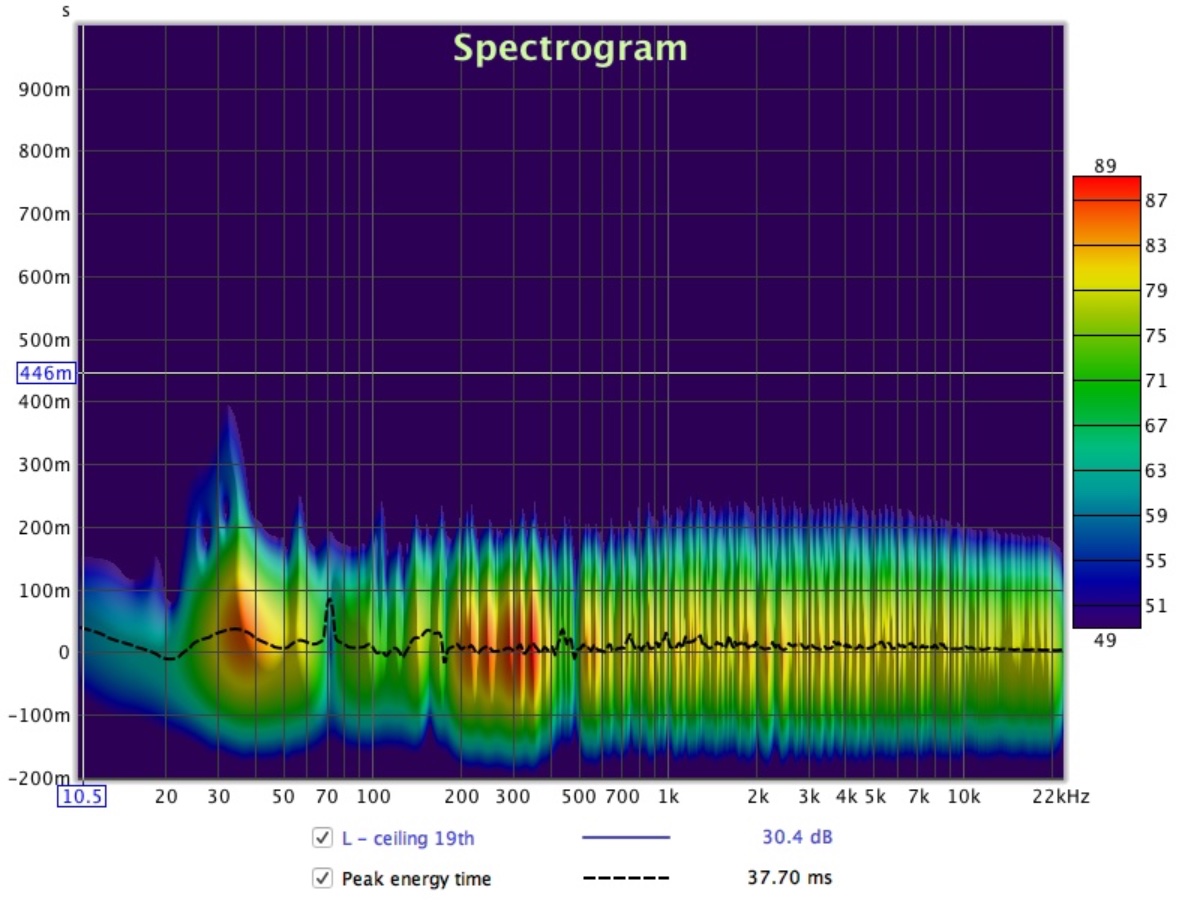Click the 900m time axis label
The width and height of the screenshot is (1200, 902).
[44, 90]
